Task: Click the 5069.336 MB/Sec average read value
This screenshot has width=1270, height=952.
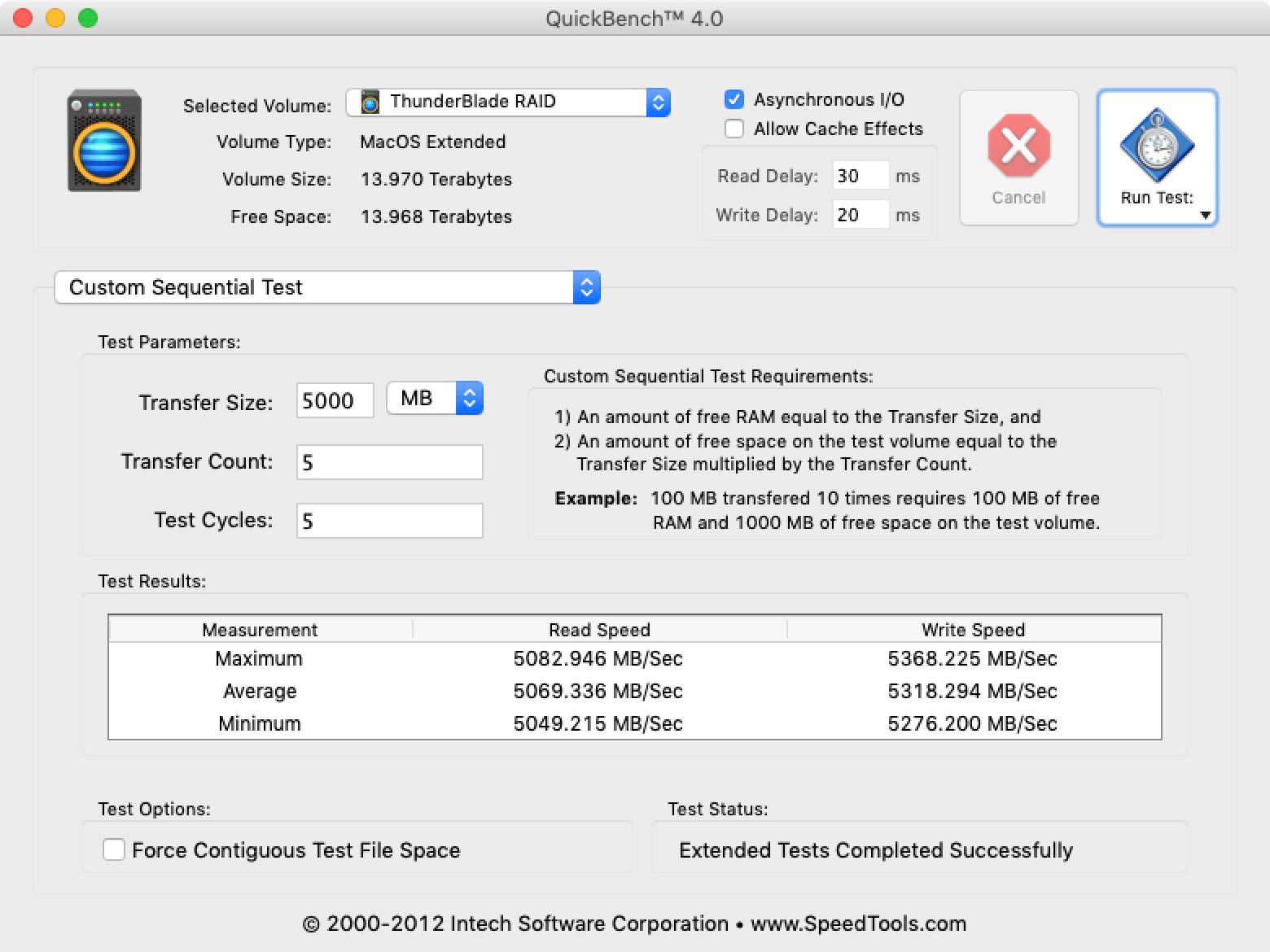Action: tap(598, 691)
